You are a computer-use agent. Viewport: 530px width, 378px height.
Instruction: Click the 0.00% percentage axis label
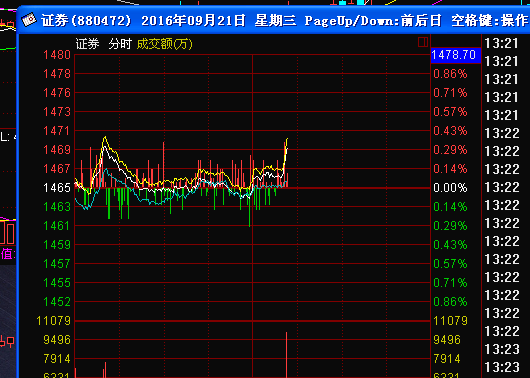tap(450, 188)
